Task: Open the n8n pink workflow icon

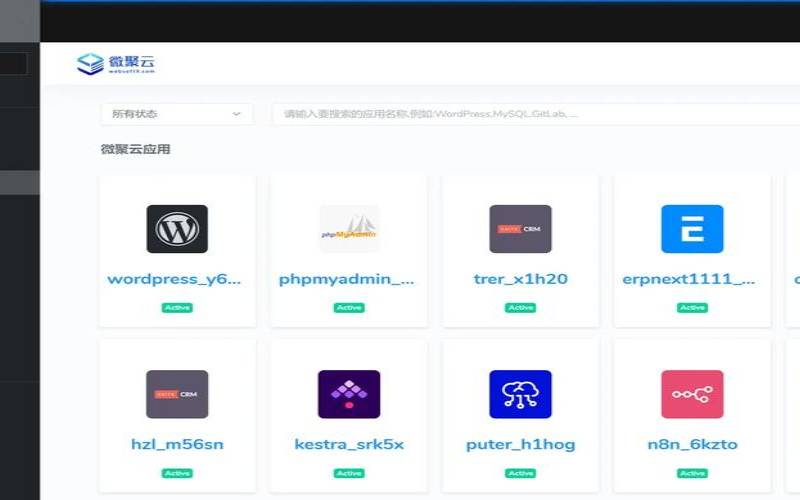Action: pos(692,394)
